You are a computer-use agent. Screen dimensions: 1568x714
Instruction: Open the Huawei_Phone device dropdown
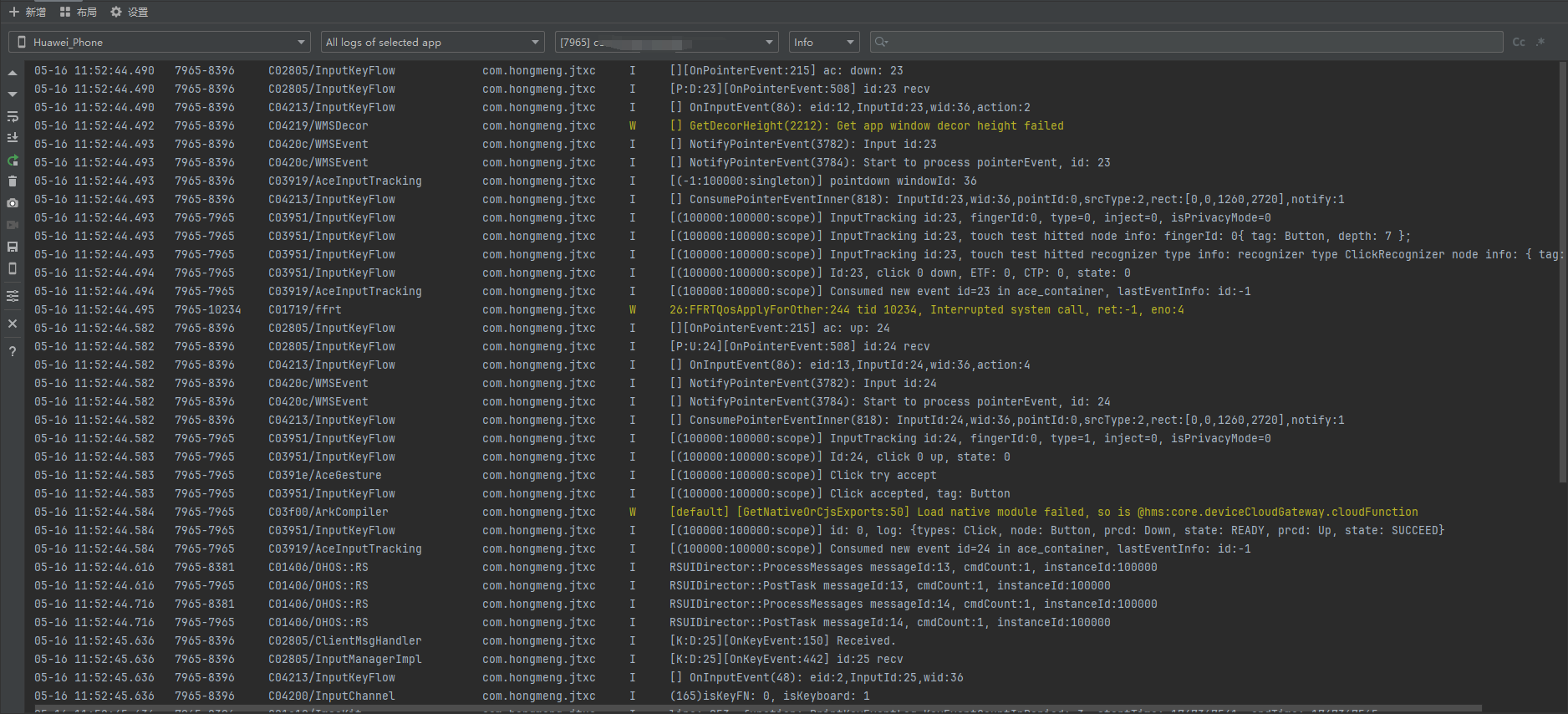[160, 42]
